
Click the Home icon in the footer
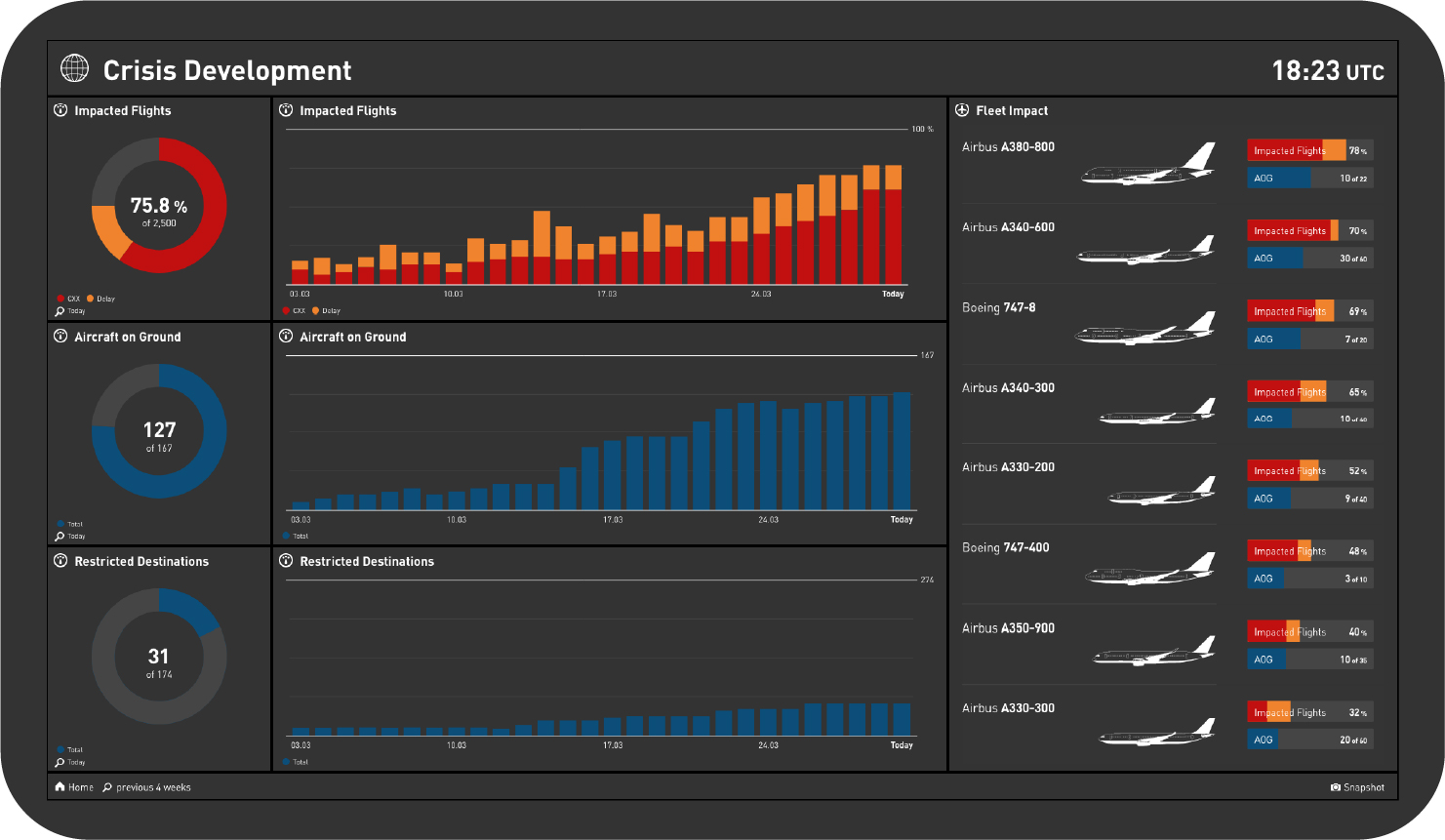click(60, 787)
